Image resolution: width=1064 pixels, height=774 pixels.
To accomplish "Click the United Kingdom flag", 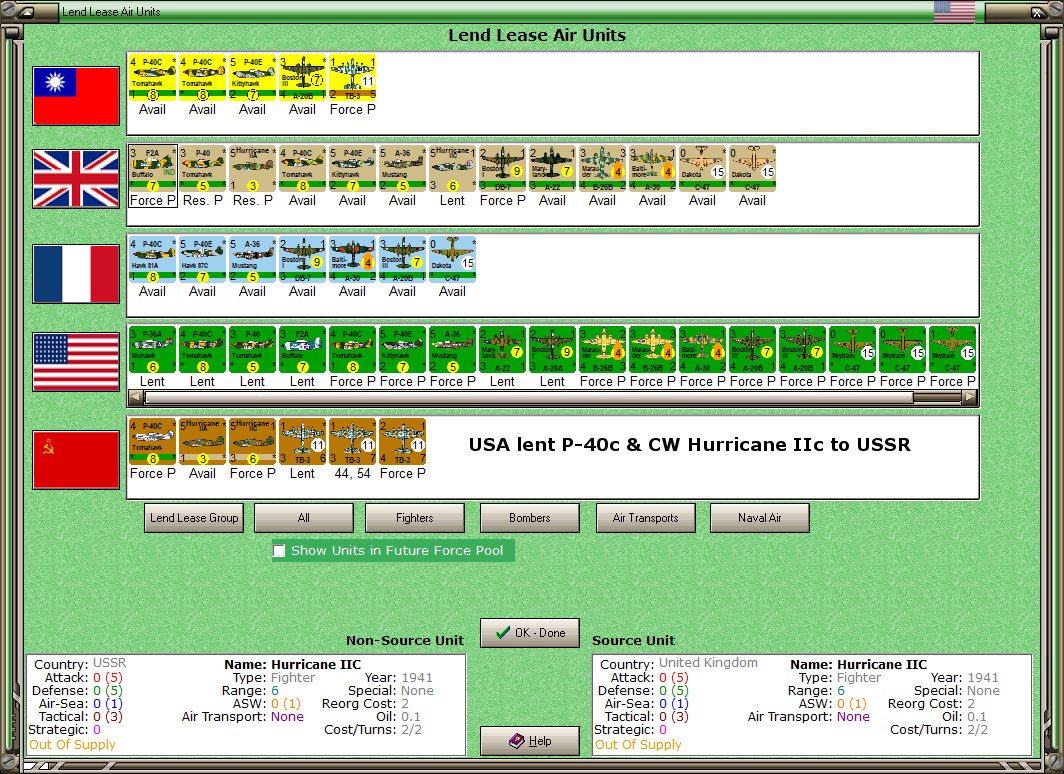I will pyautogui.click(x=76, y=178).
